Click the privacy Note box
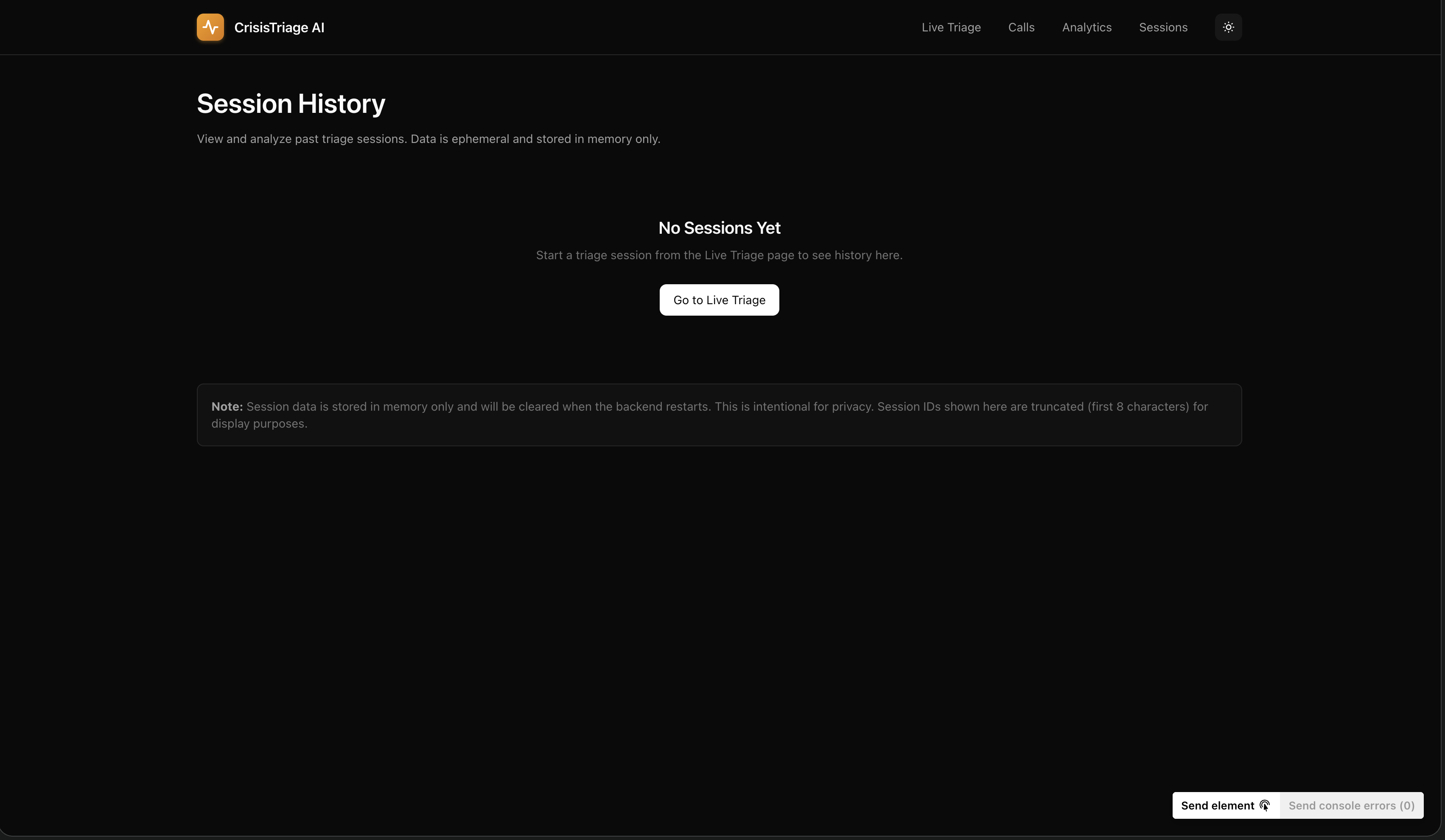Screen dimensions: 1445x840 719,414
